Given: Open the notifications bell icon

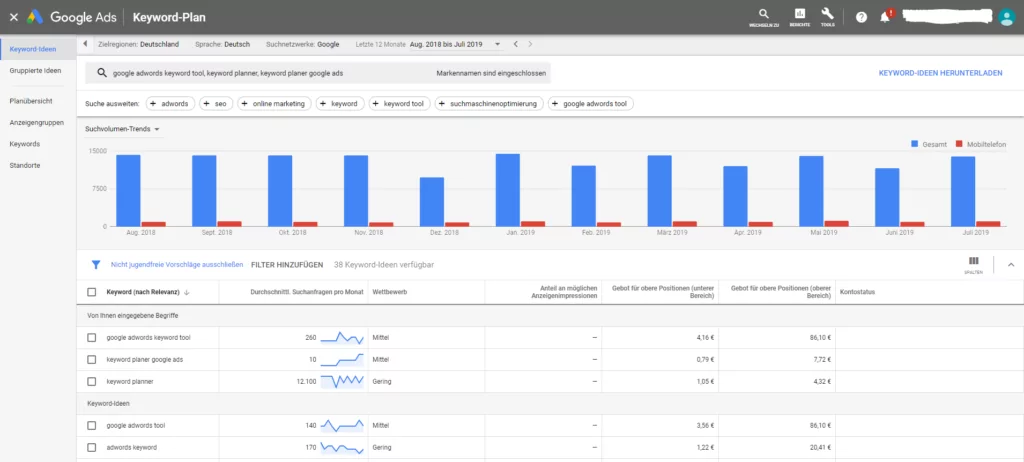Looking at the screenshot, I should 885,17.
